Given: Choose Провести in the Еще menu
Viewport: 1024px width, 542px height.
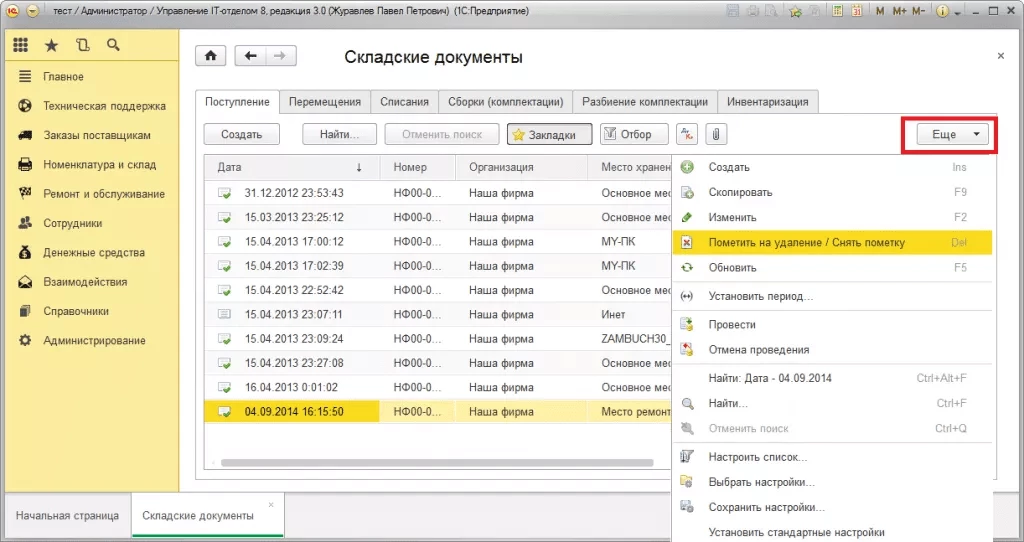Looking at the screenshot, I should coord(833,325).
